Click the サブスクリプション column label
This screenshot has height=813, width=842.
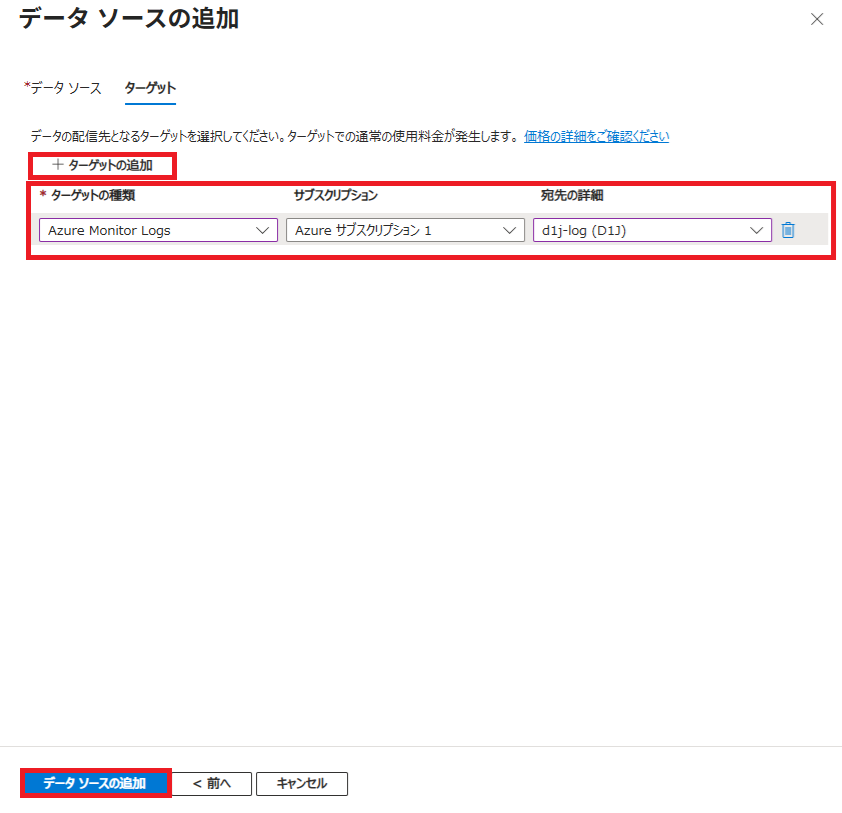point(335,195)
